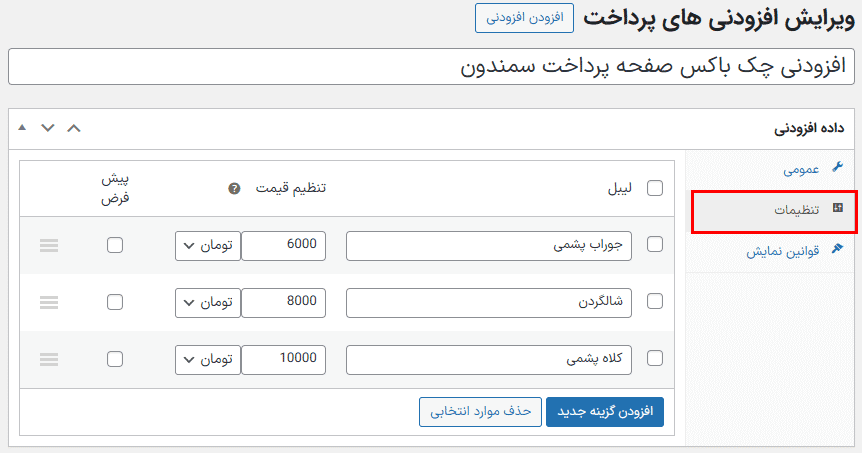Select the جوراب پشمی row checkbox
Viewport: 862px width, 453px height.
(x=655, y=244)
